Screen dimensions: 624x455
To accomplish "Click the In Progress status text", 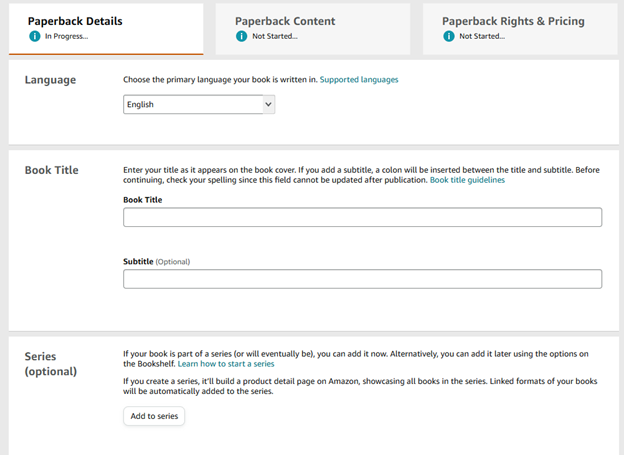I will tap(66, 36).
